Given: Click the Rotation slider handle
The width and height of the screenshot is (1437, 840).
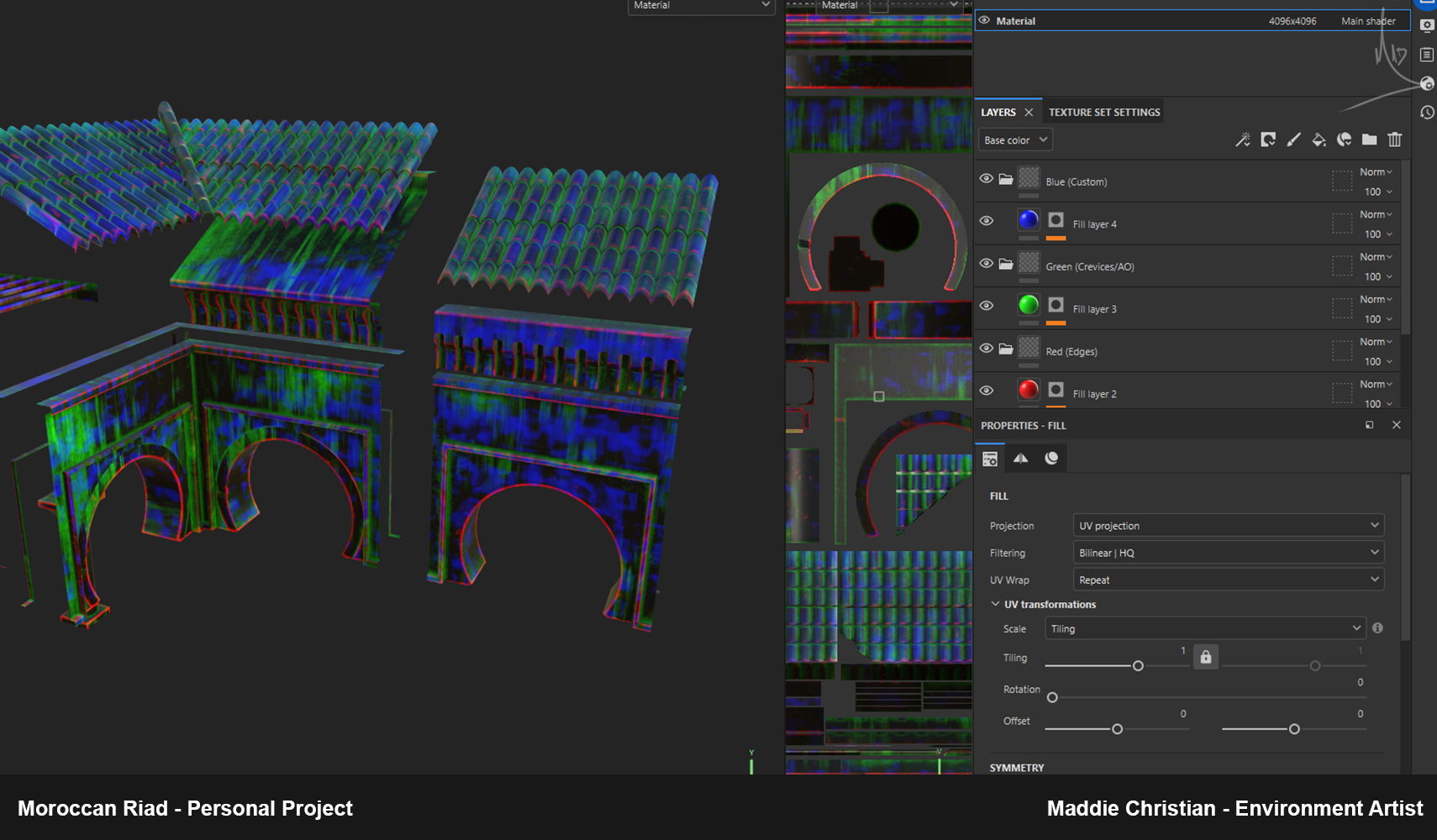Looking at the screenshot, I should [1052, 697].
